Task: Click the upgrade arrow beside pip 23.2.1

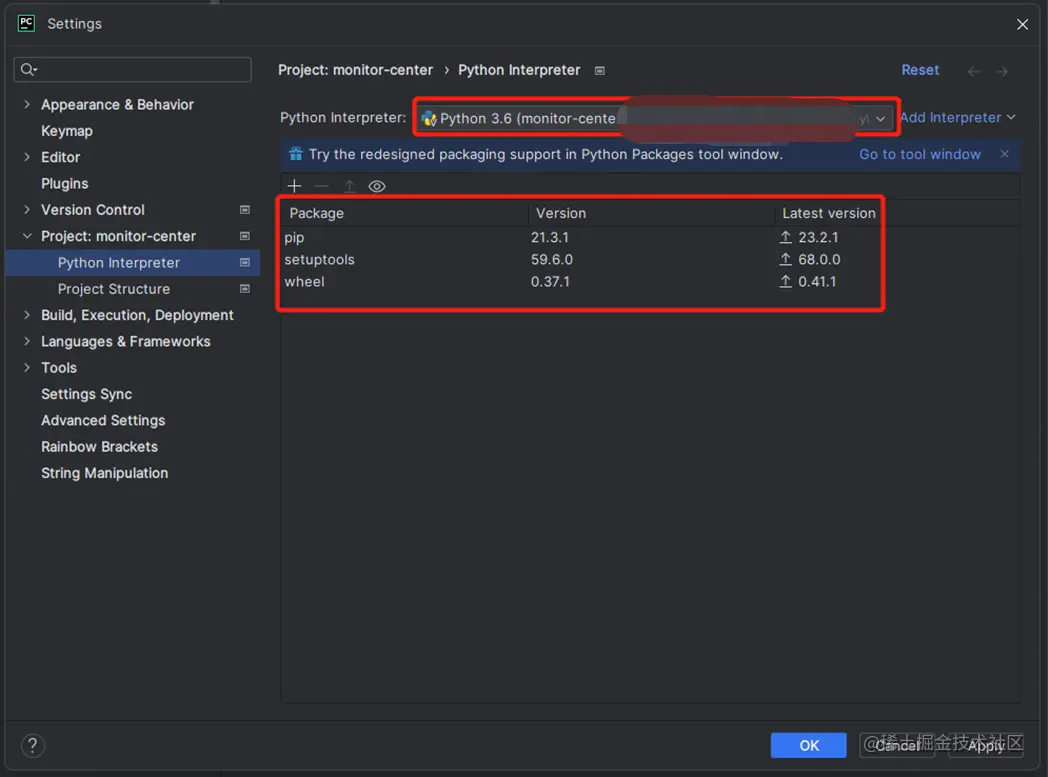Action: click(786, 237)
